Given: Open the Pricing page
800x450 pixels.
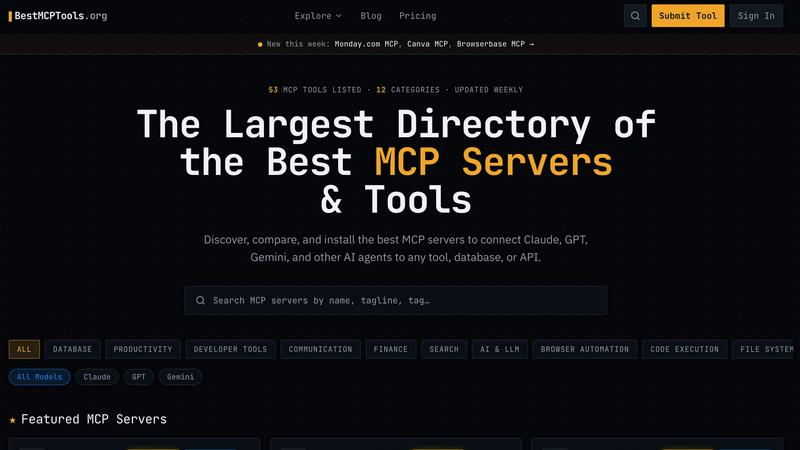Looking at the screenshot, I should (x=417, y=16).
